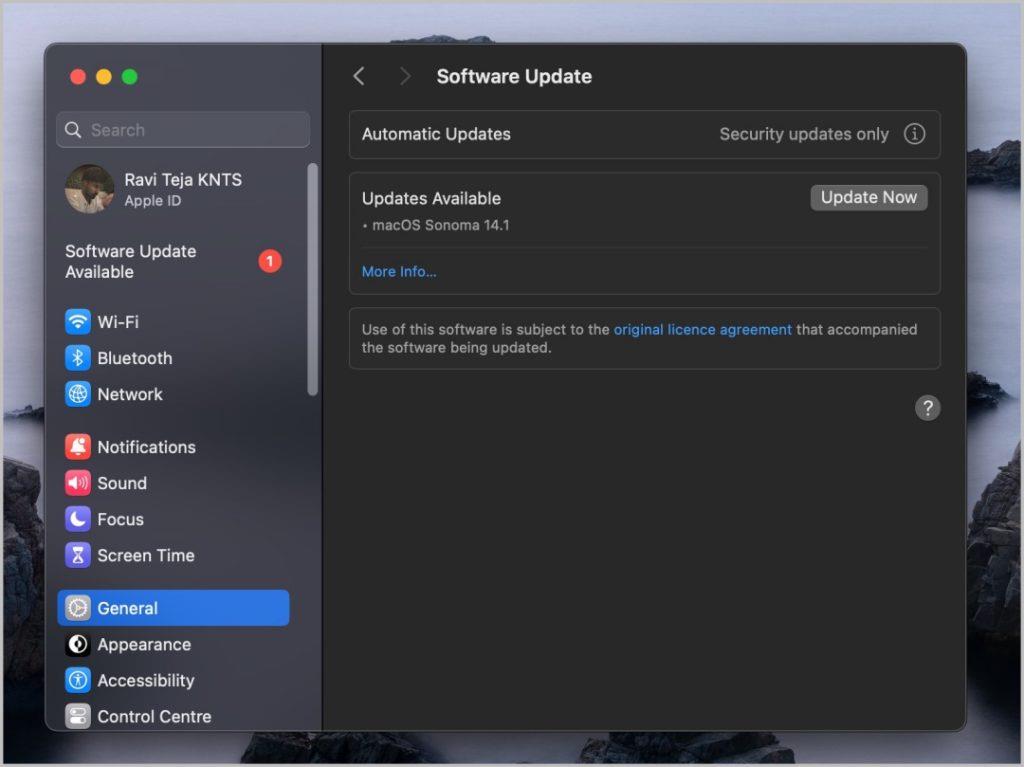Viewport: 1024px width, 767px height.
Task: Open original licence agreement link
Action: point(702,329)
